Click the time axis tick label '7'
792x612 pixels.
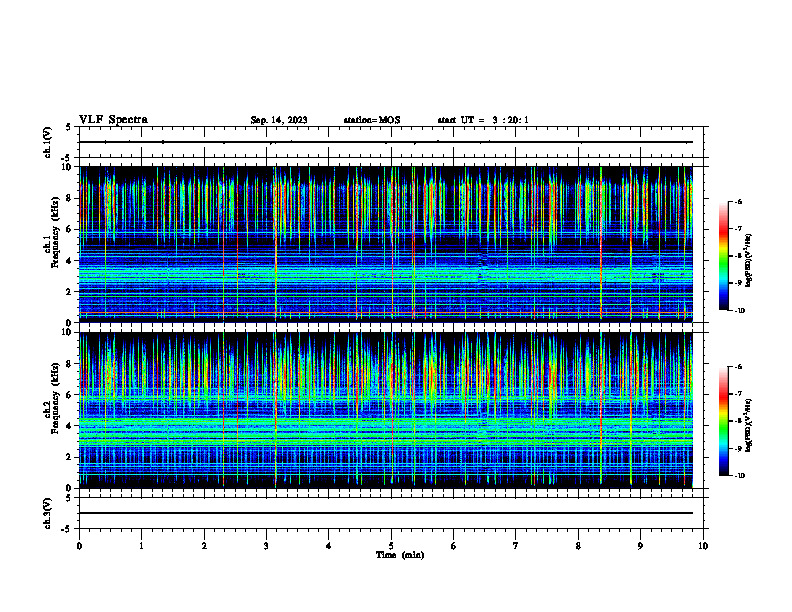pyautogui.click(x=516, y=546)
